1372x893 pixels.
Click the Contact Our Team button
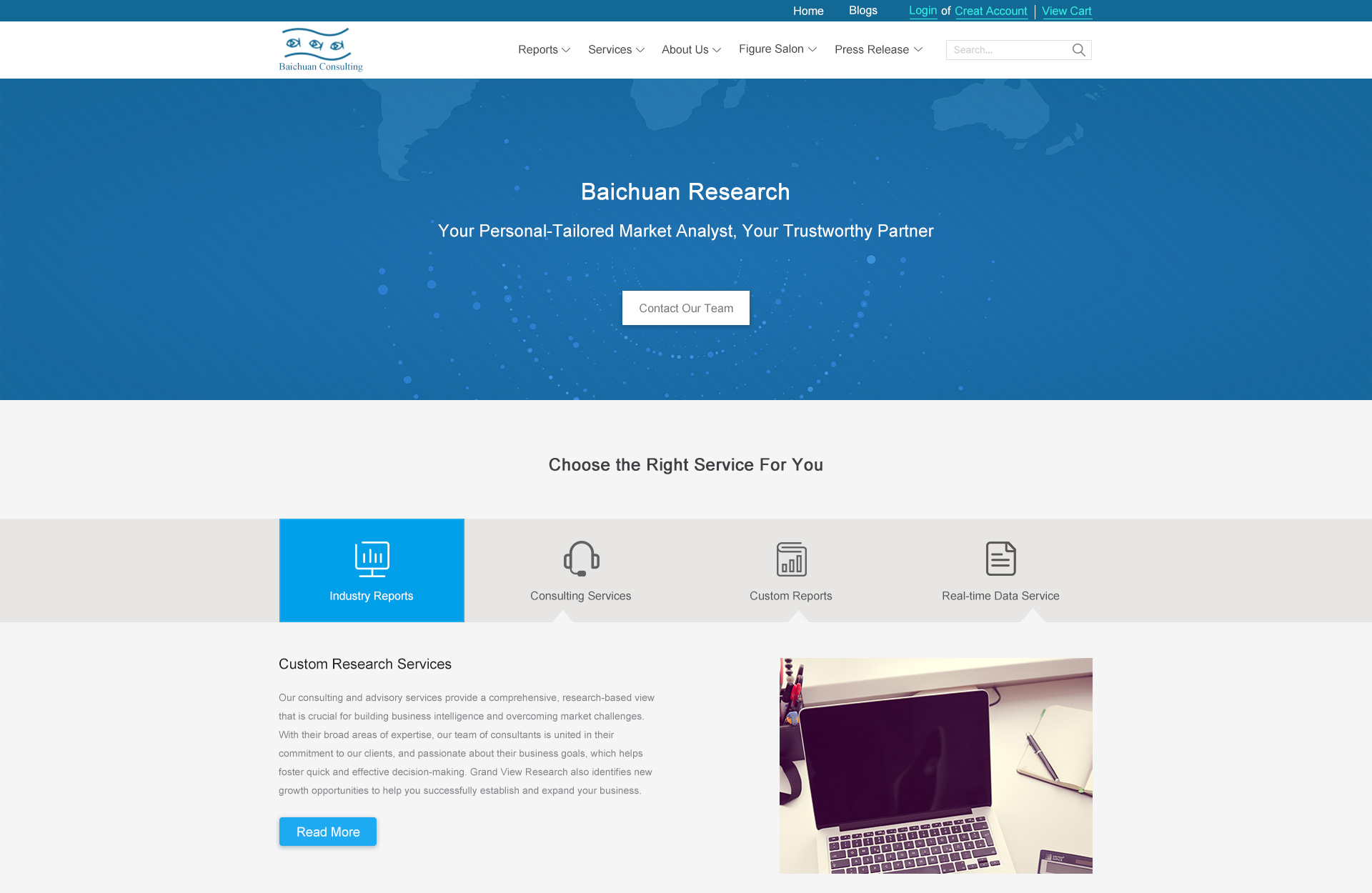686,307
